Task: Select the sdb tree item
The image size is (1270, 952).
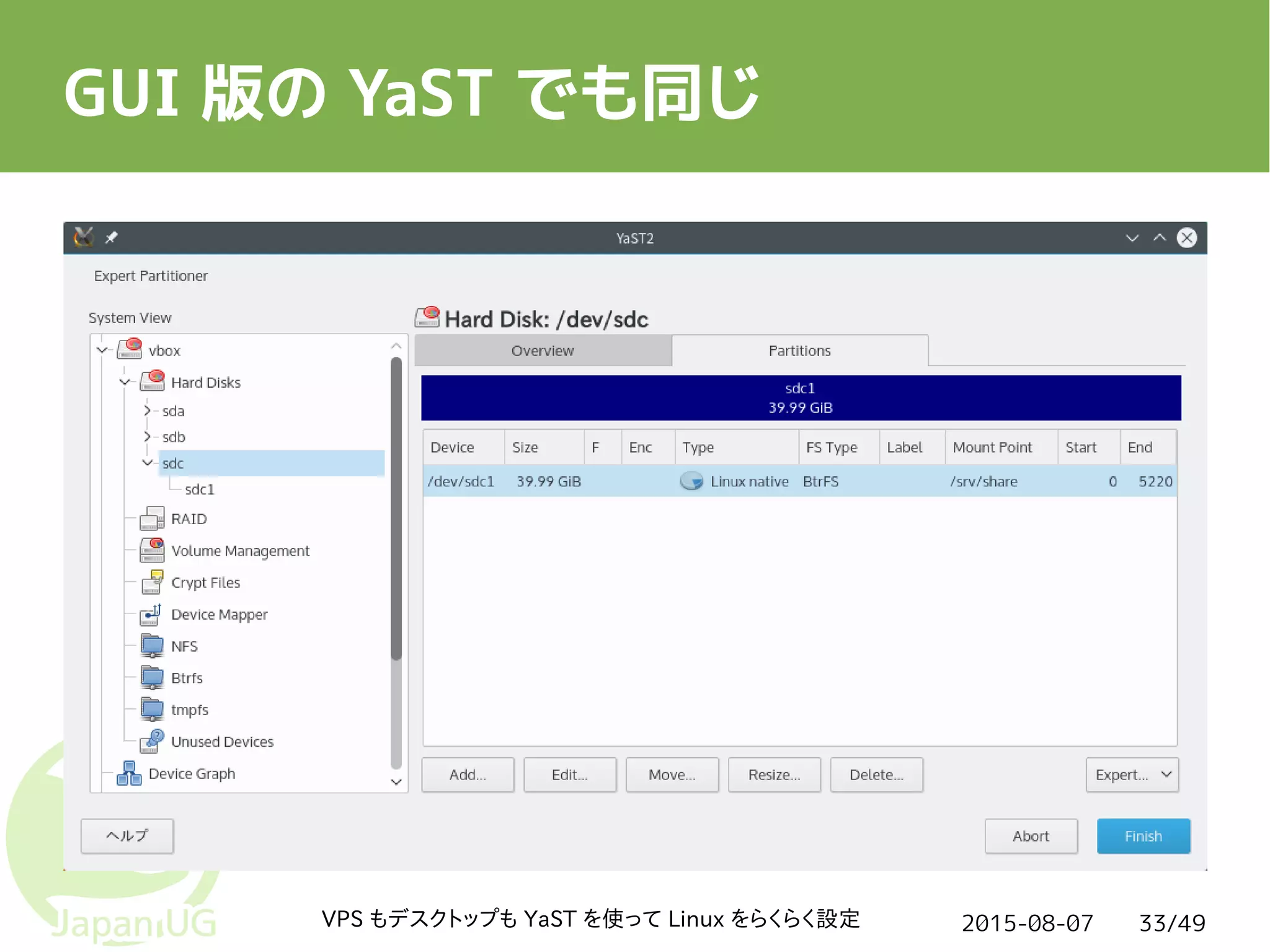Action: point(174,437)
